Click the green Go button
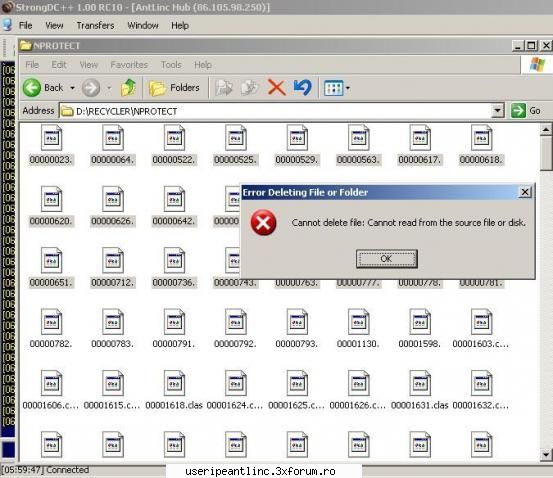 (526, 111)
